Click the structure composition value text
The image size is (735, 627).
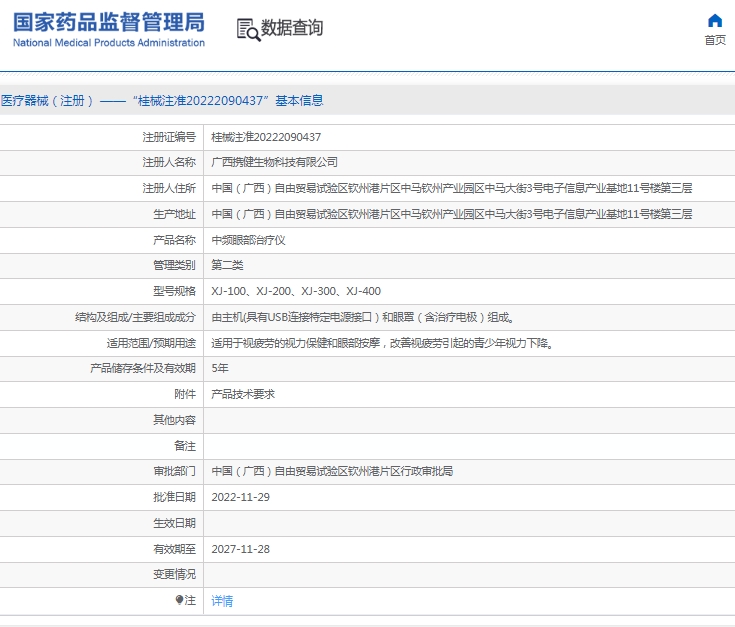point(363,317)
